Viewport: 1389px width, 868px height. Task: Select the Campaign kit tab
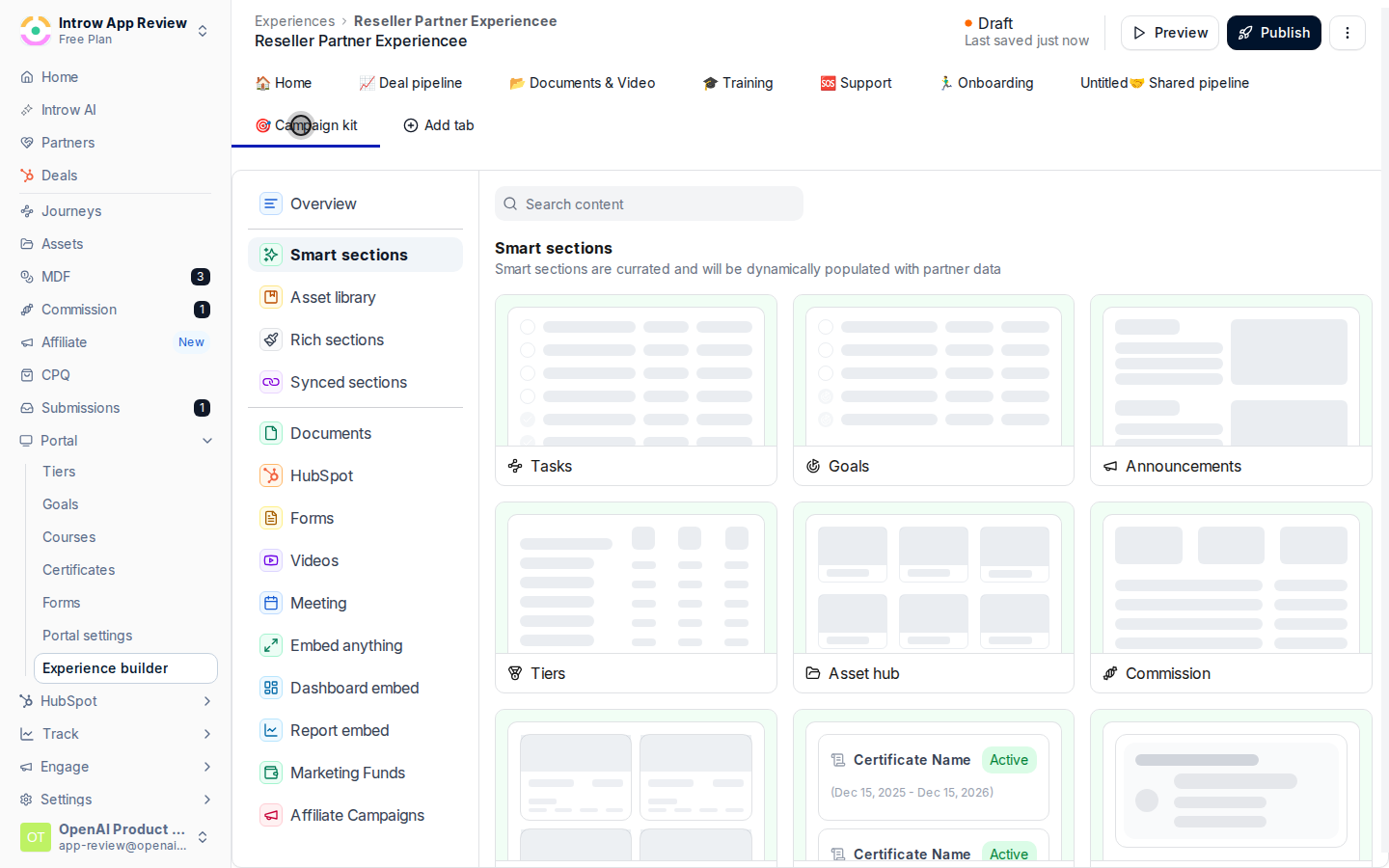tap(306, 125)
